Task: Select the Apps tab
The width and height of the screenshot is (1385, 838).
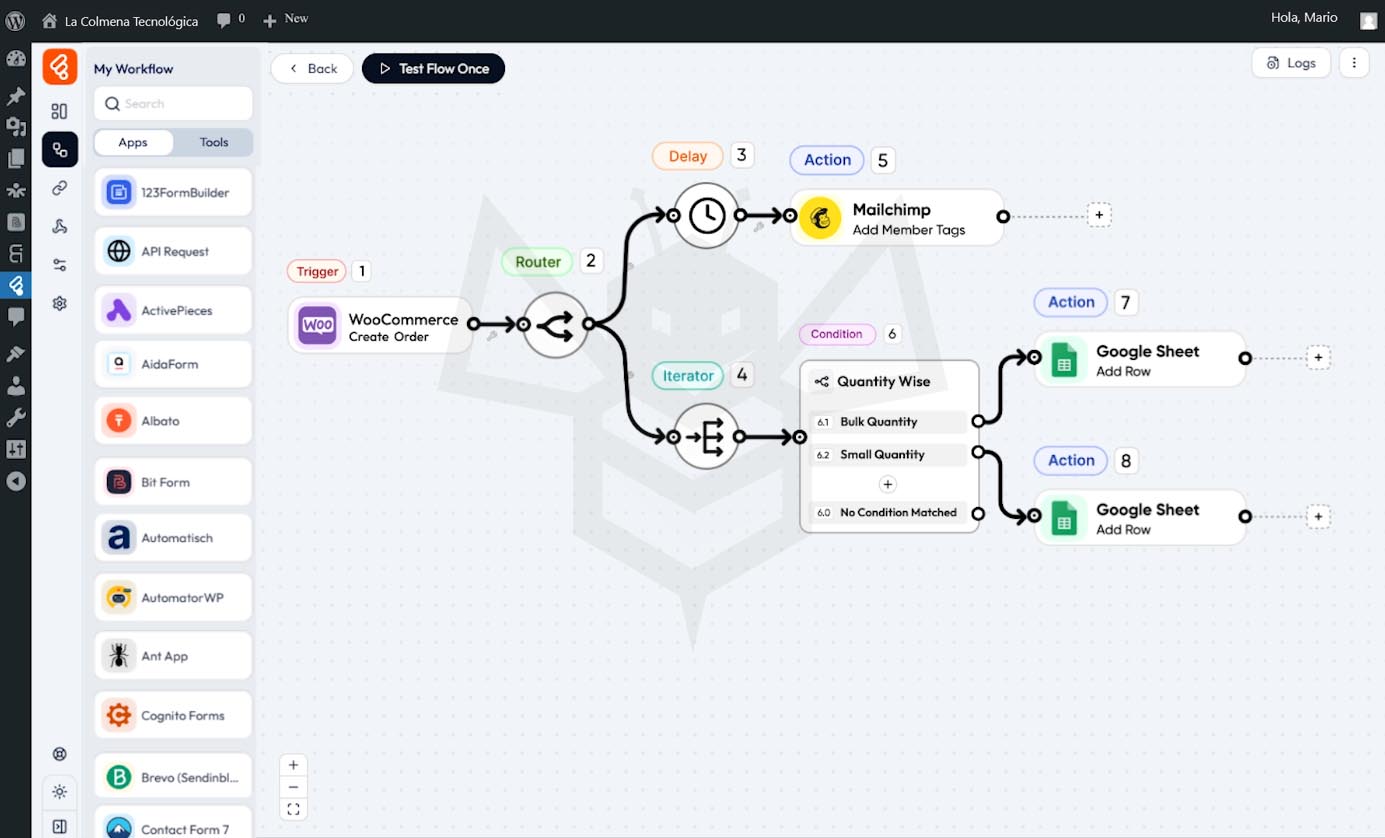Action: point(133,142)
